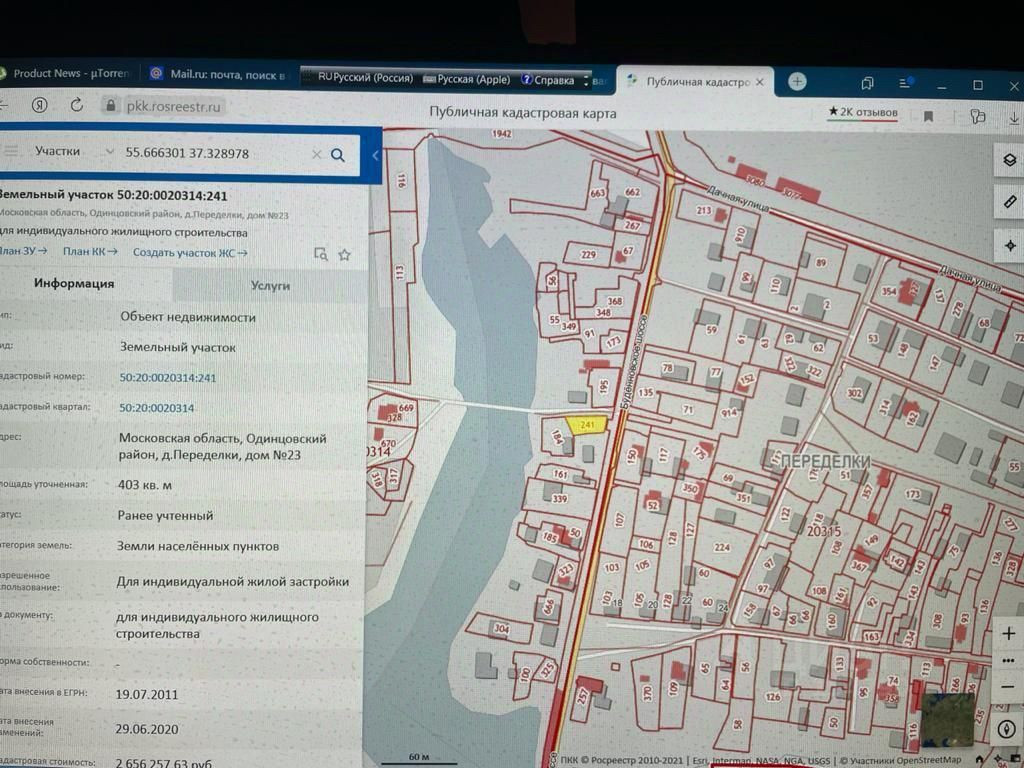Switch to Mail.ru browser tab
This screenshot has height=768, width=1024.
pos(219,74)
